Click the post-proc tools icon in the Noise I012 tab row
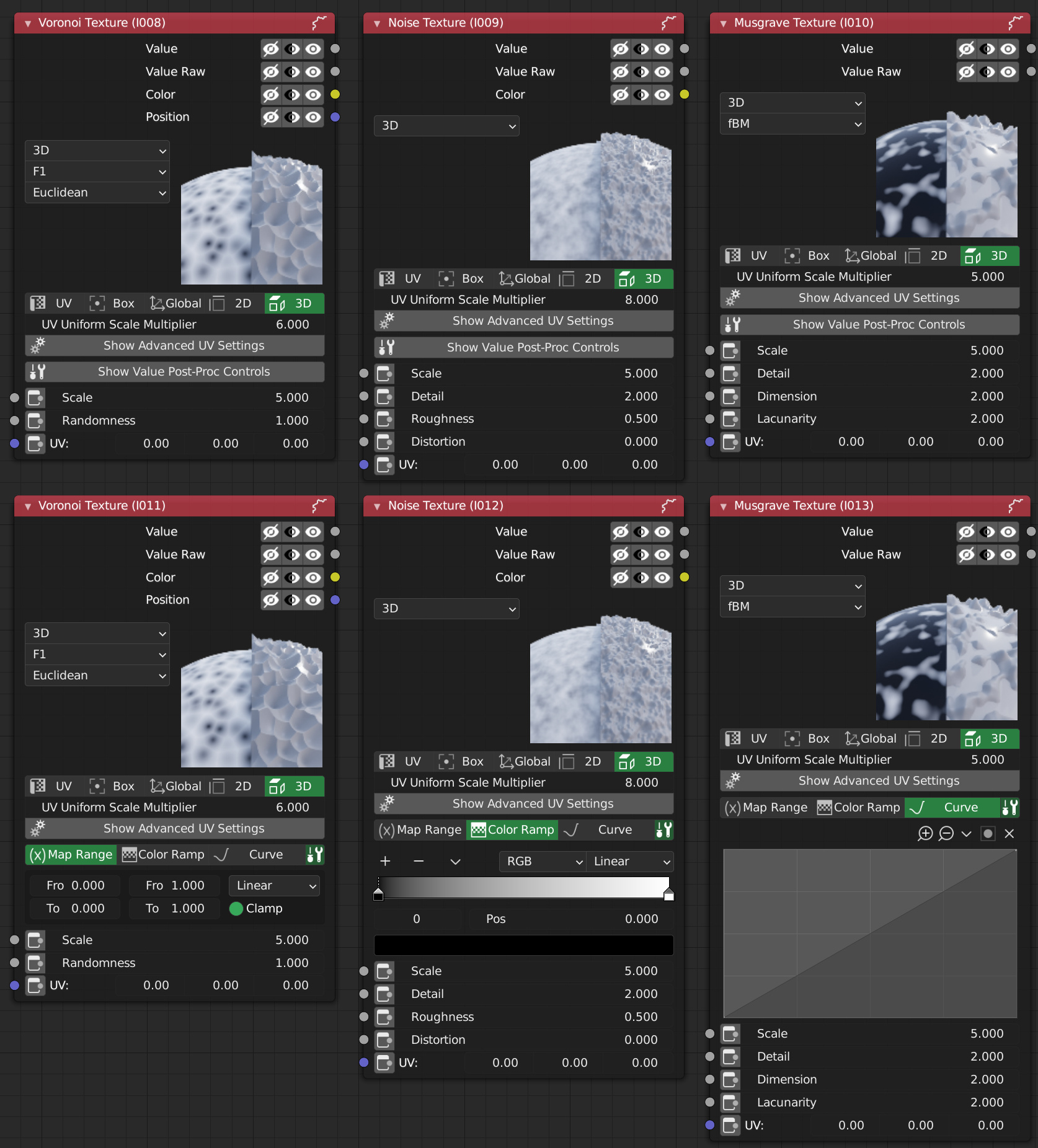The width and height of the screenshot is (1038, 1148). coord(664,830)
